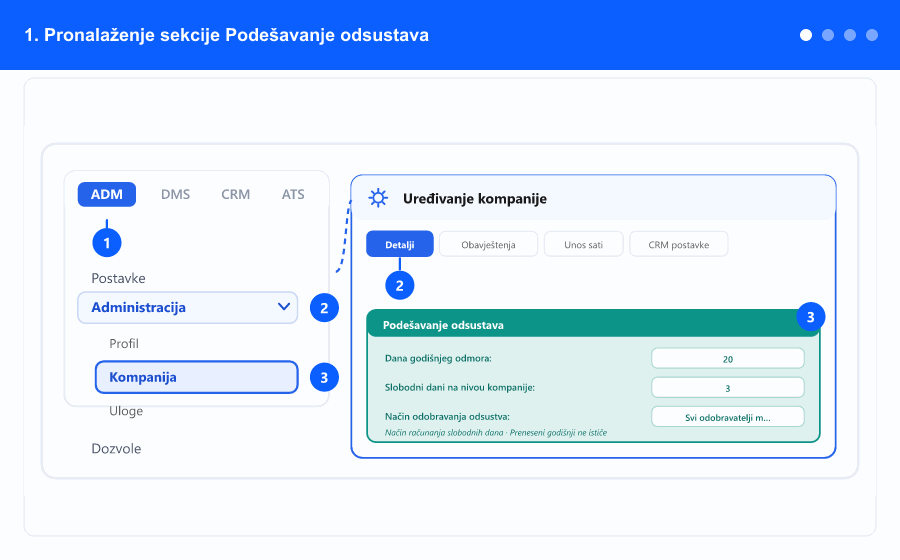Select the Detalji tab
This screenshot has height=560, width=900.
tap(399, 244)
